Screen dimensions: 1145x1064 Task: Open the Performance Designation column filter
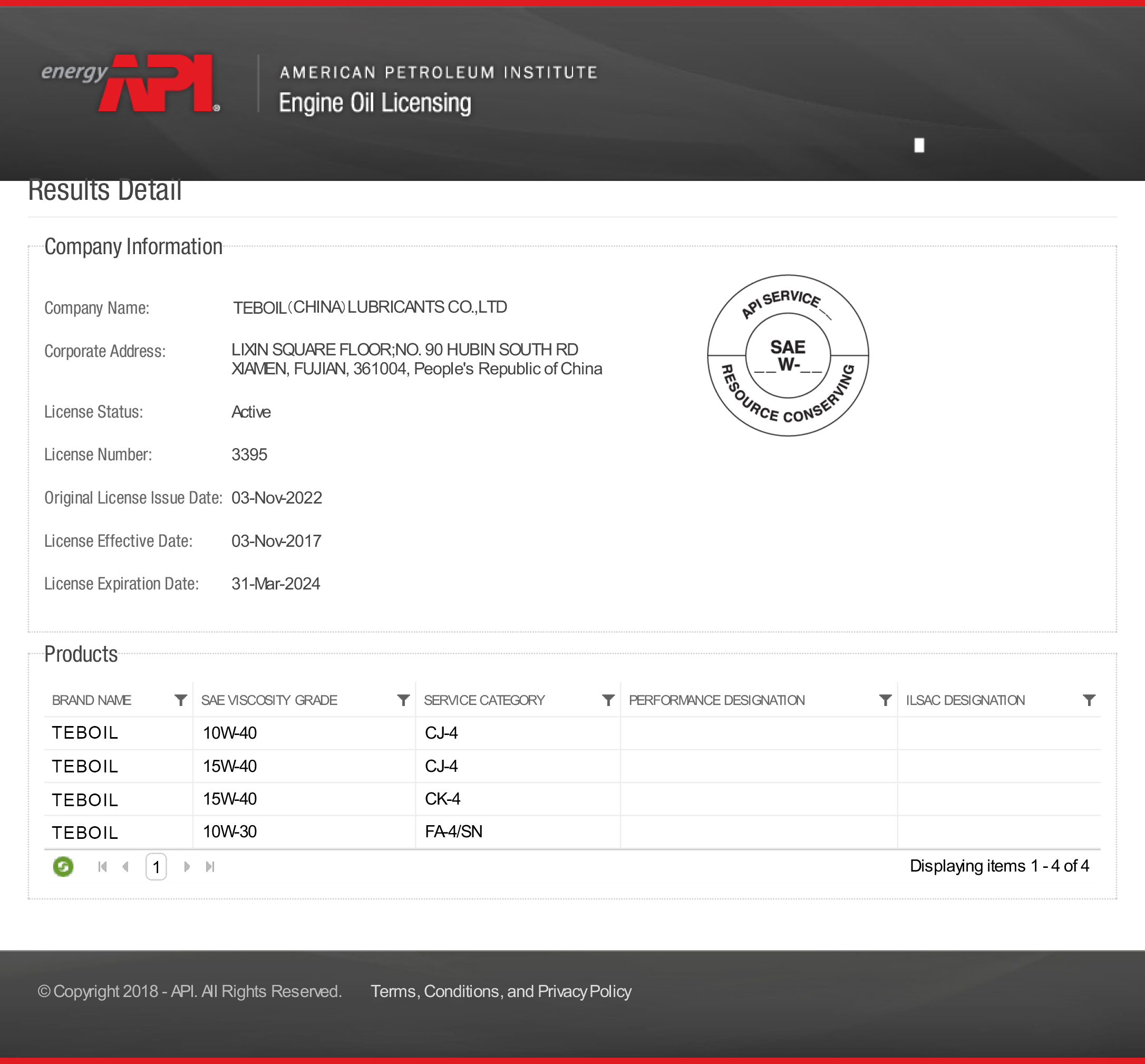click(886, 700)
